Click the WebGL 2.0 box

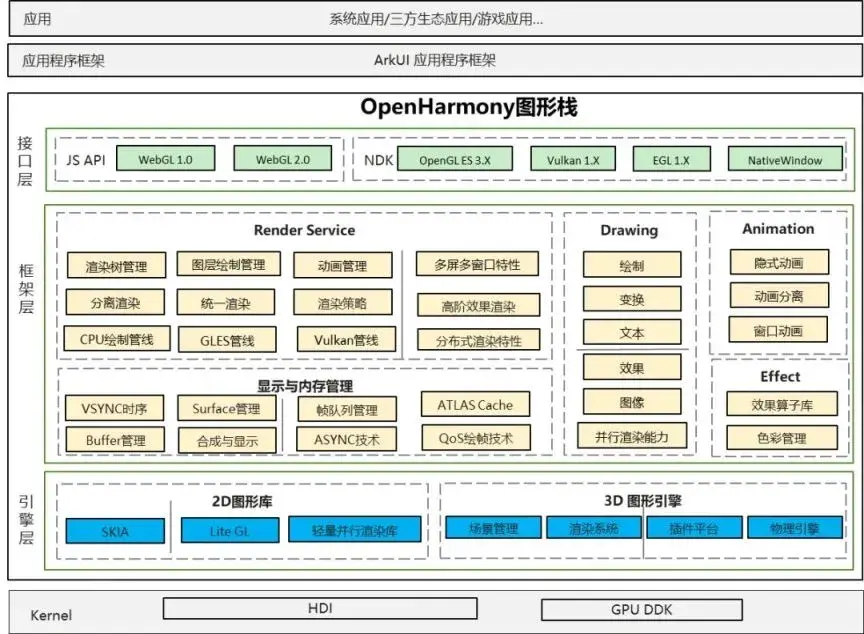pyautogui.click(x=283, y=159)
